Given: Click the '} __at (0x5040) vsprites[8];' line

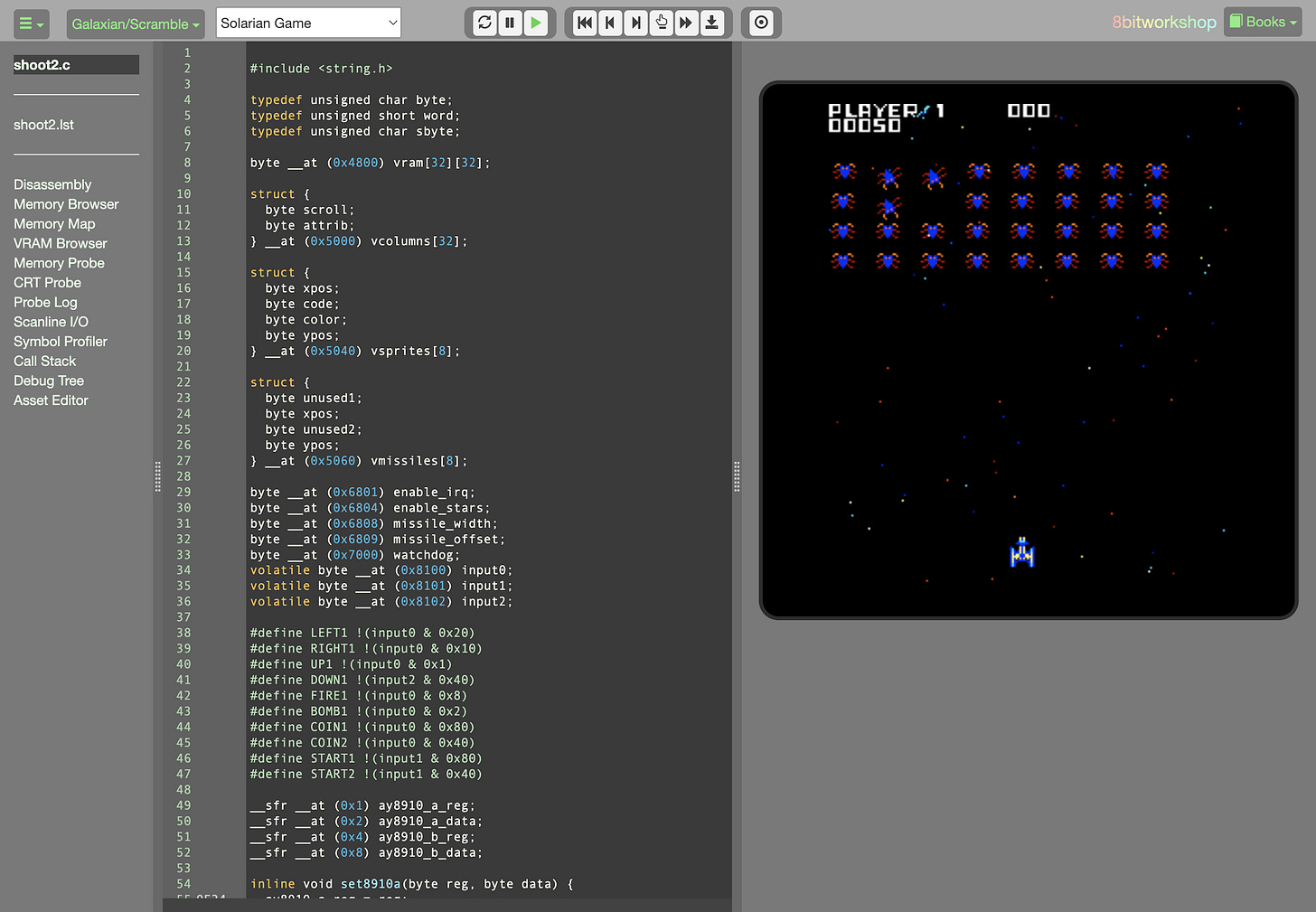Looking at the screenshot, I should [355, 351].
